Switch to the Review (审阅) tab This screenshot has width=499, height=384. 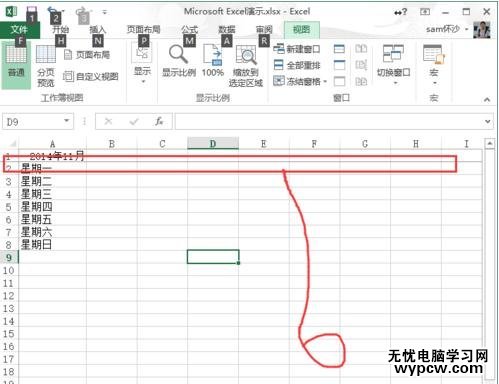click(264, 29)
